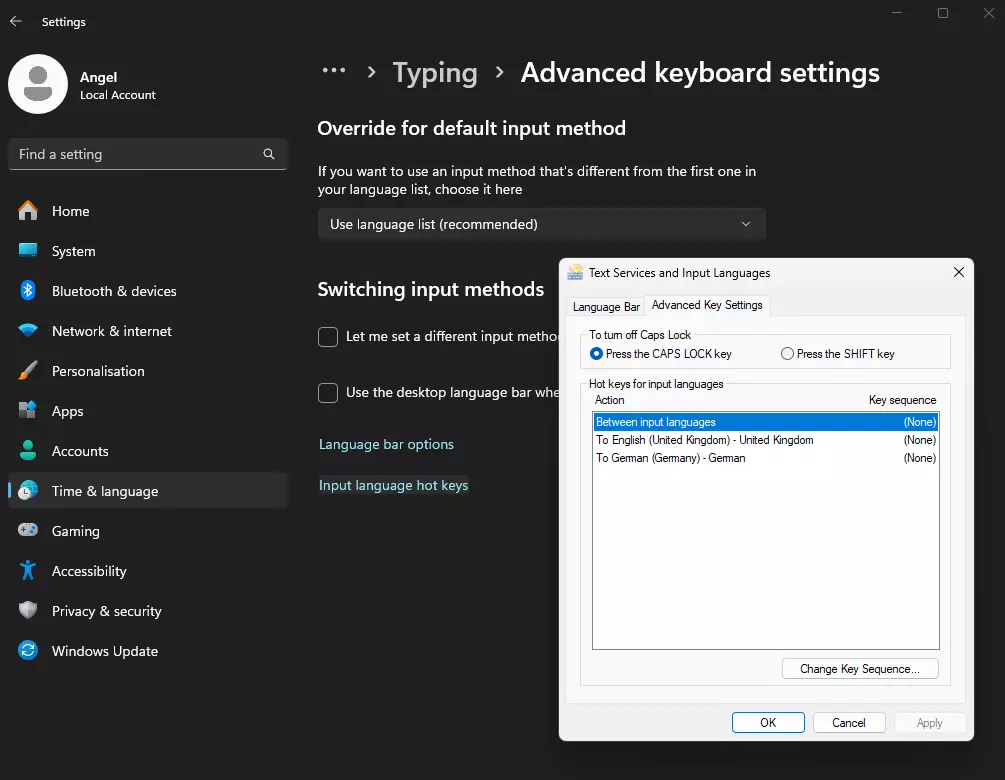Select the Accessibility person icon

pyautogui.click(x=28, y=571)
